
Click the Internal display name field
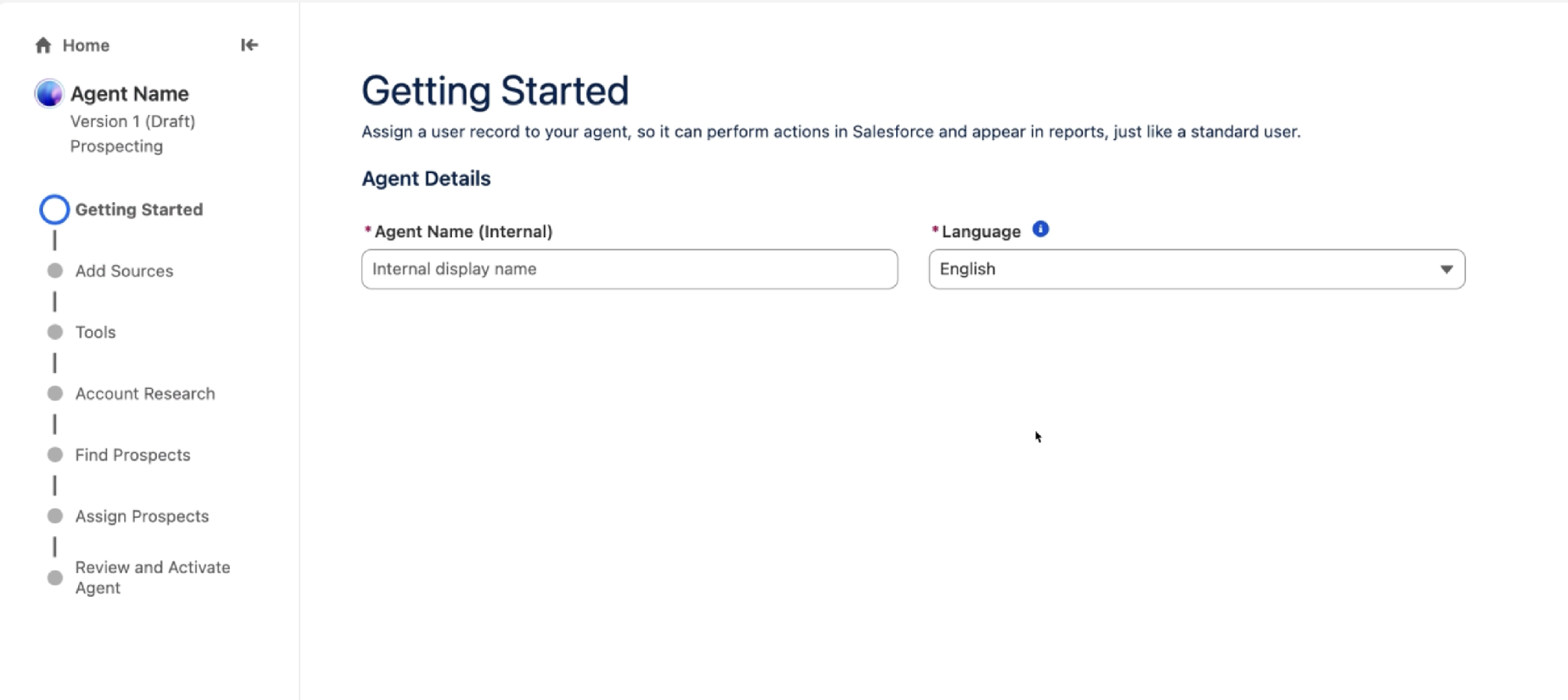pyautogui.click(x=630, y=269)
